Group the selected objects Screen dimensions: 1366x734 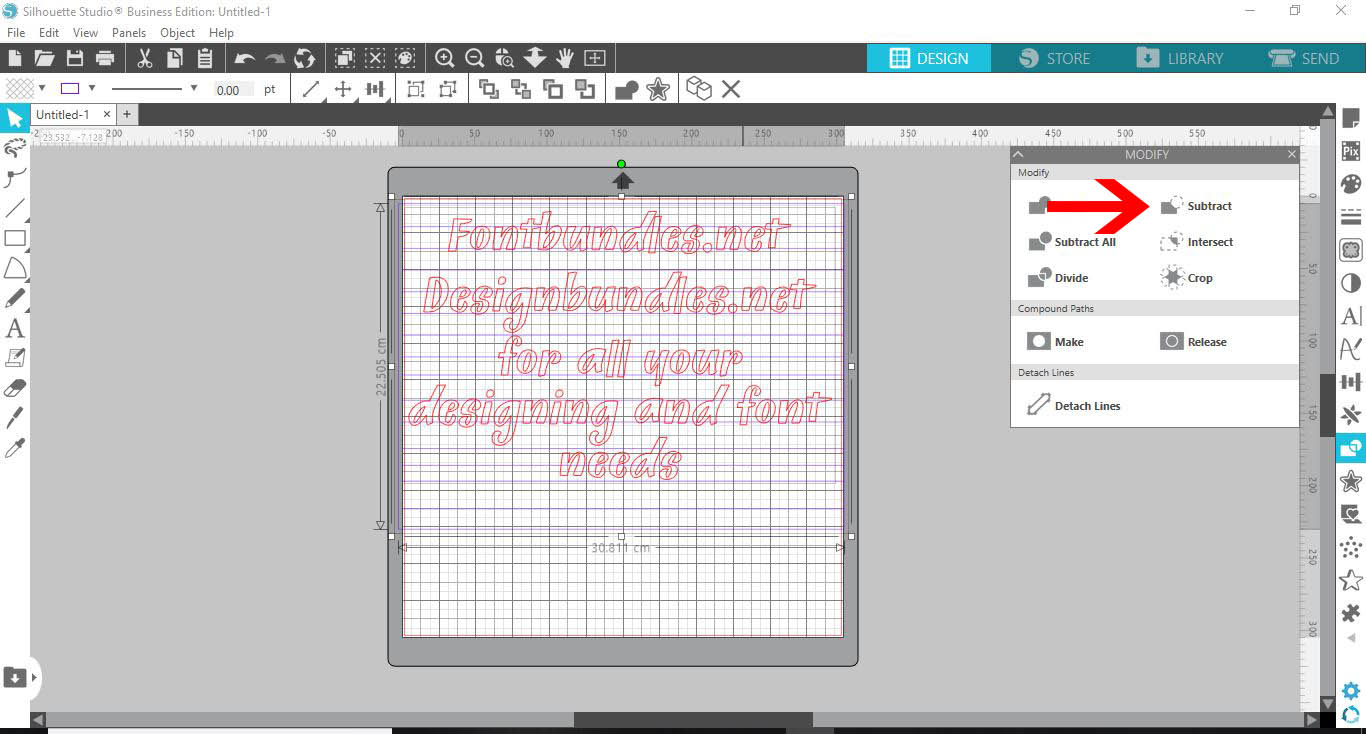tap(415, 90)
